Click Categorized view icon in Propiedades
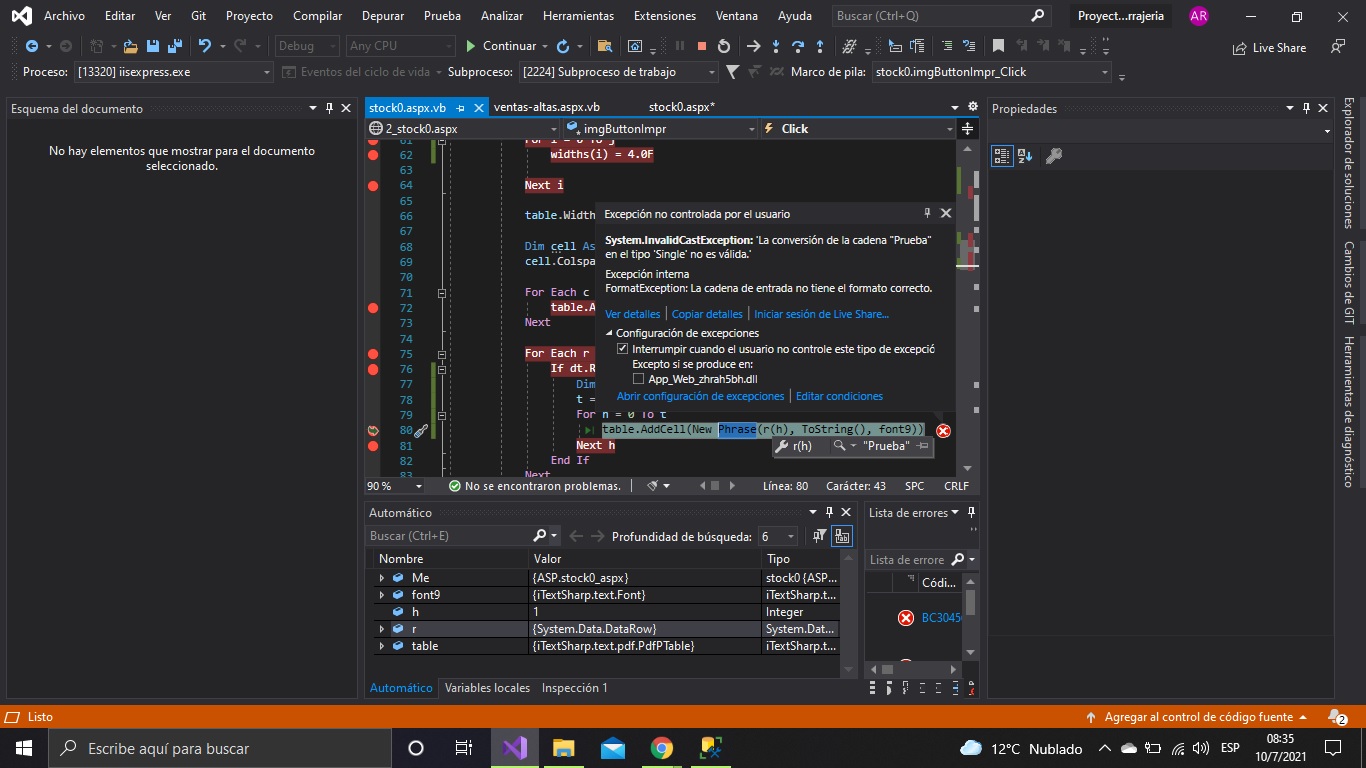The image size is (1366, 768). [1002, 156]
